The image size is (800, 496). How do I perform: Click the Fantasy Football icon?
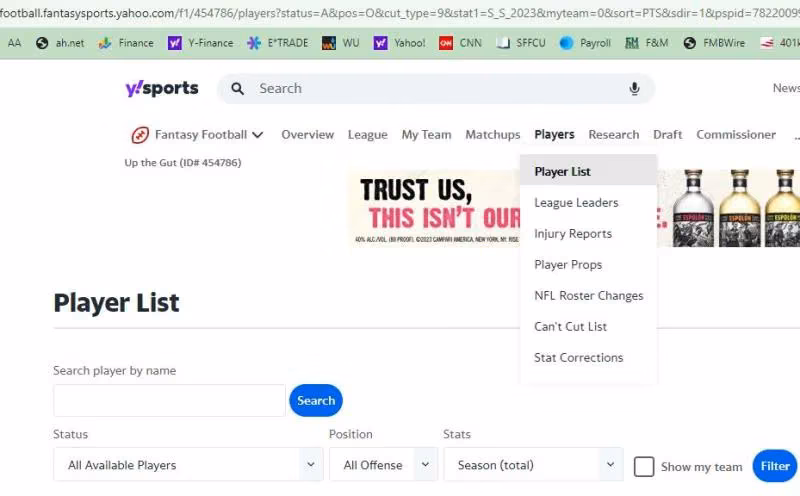pyautogui.click(x=140, y=135)
